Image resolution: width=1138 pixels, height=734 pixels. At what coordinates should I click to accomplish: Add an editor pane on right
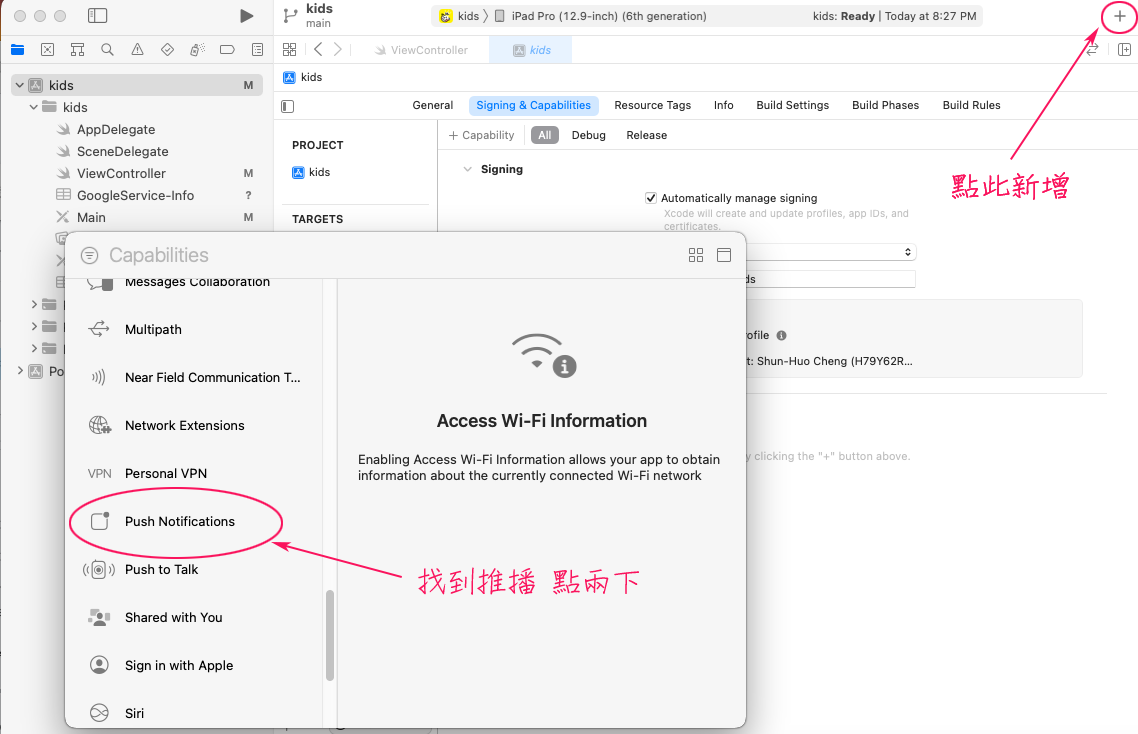1124,49
